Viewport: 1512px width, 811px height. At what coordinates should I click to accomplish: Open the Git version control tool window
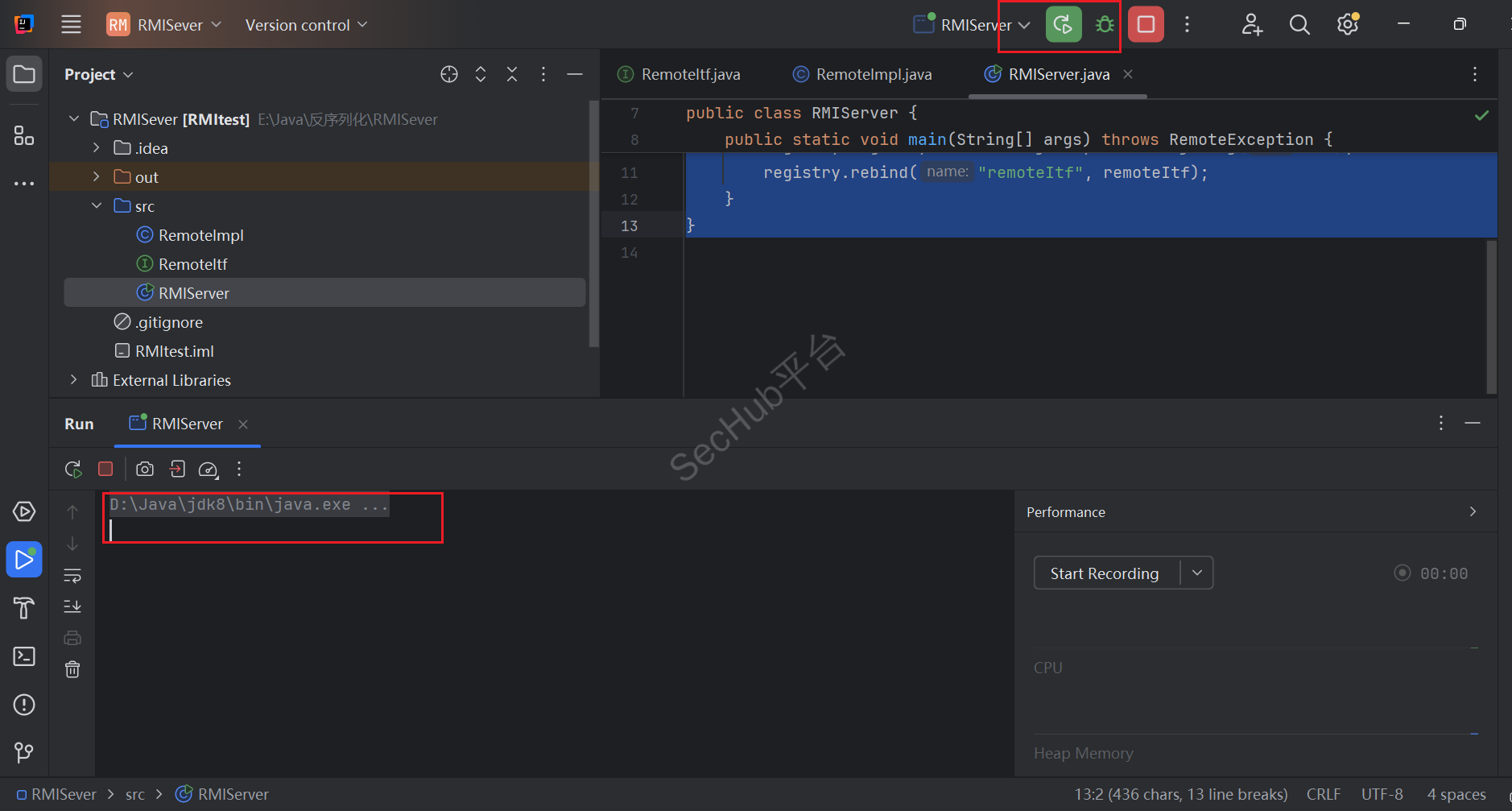(24, 752)
